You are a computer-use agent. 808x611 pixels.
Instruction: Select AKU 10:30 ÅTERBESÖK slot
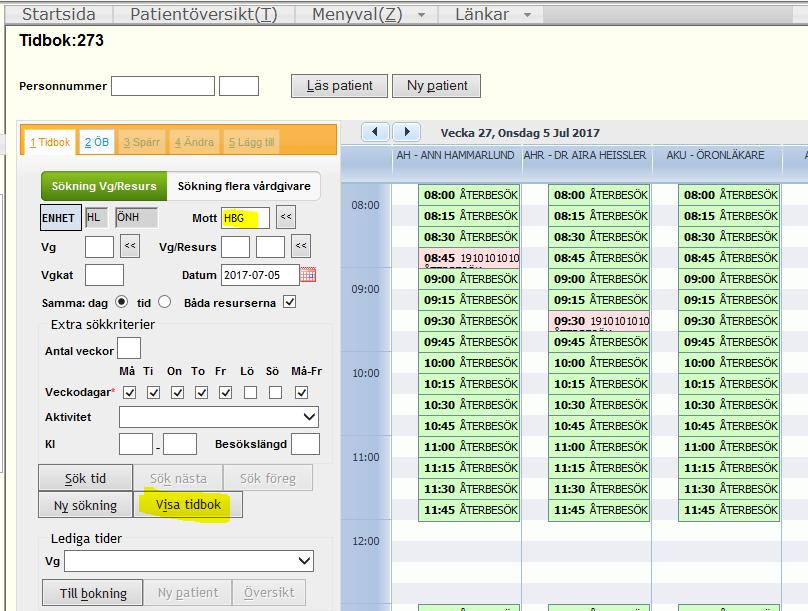click(729, 405)
